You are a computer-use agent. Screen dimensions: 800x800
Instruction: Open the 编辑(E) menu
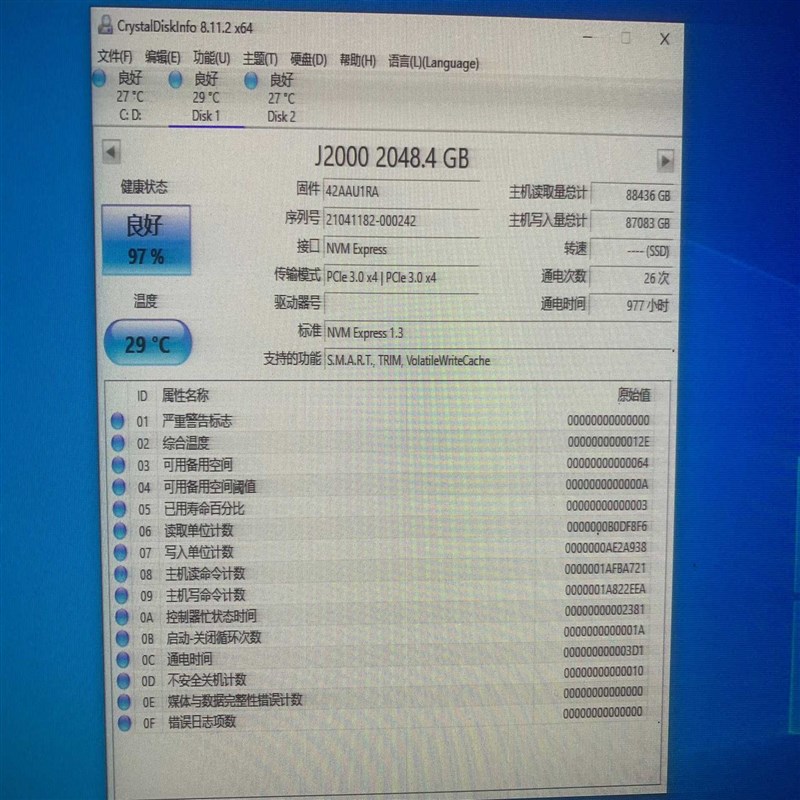click(x=162, y=58)
